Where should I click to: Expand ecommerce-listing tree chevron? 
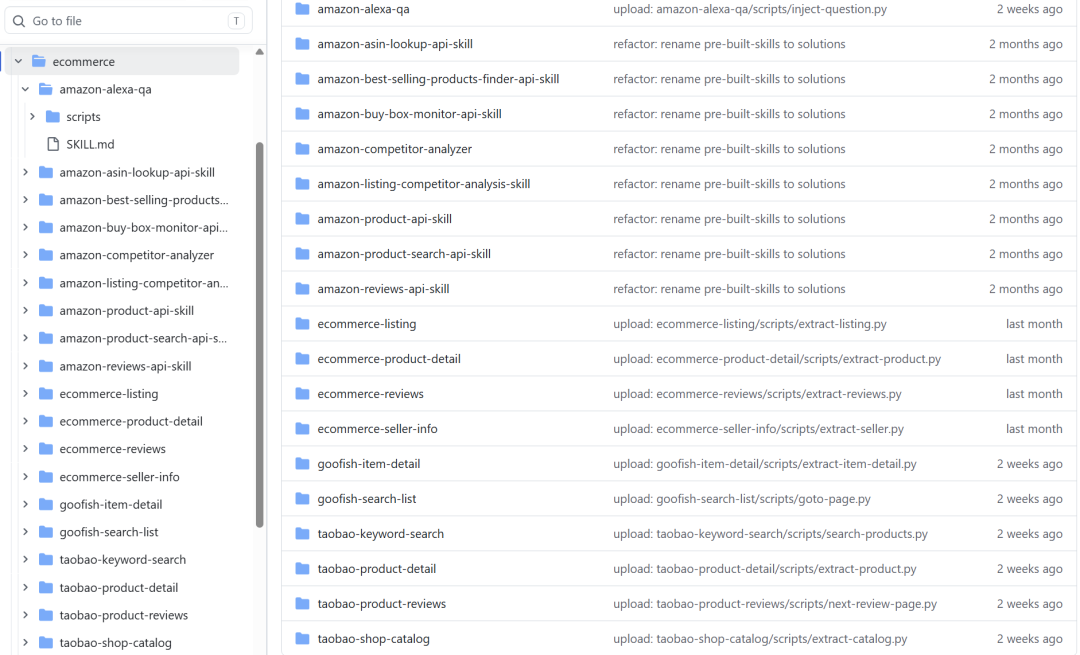pyautogui.click(x=25, y=393)
